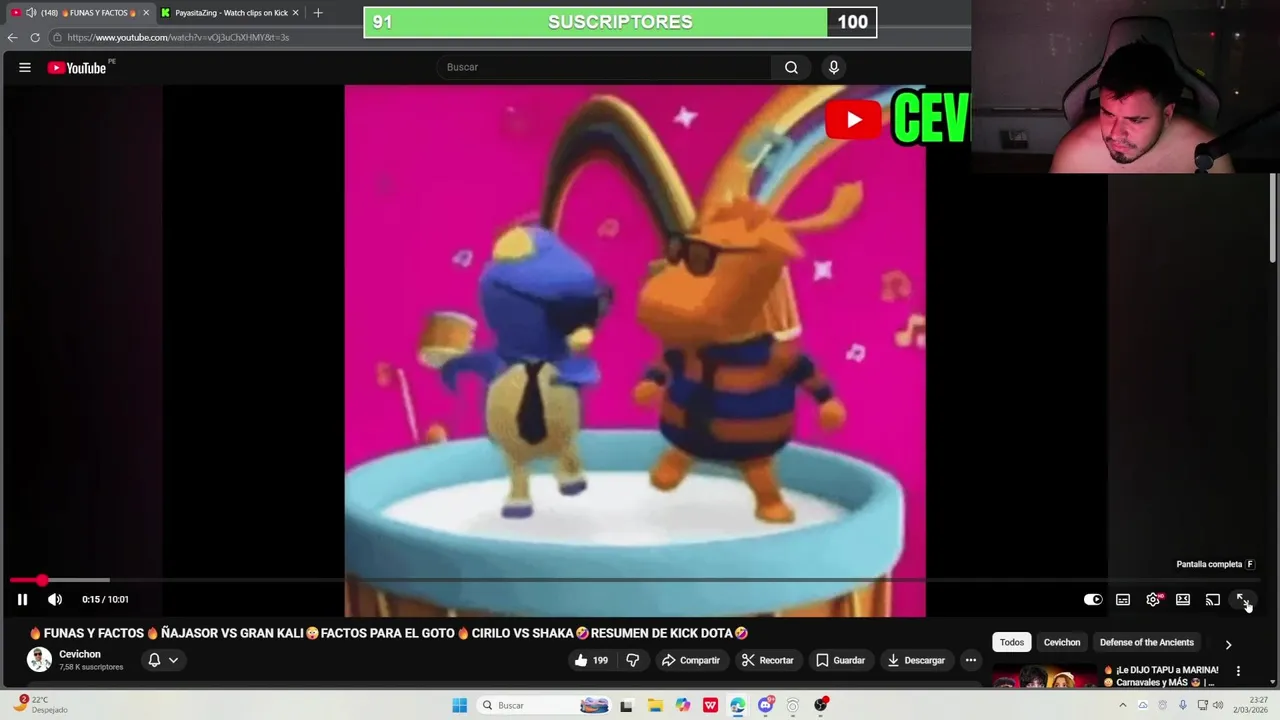Open the Cevichon channel avatar
This screenshot has height=720, width=1280.
click(x=39, y=659)
